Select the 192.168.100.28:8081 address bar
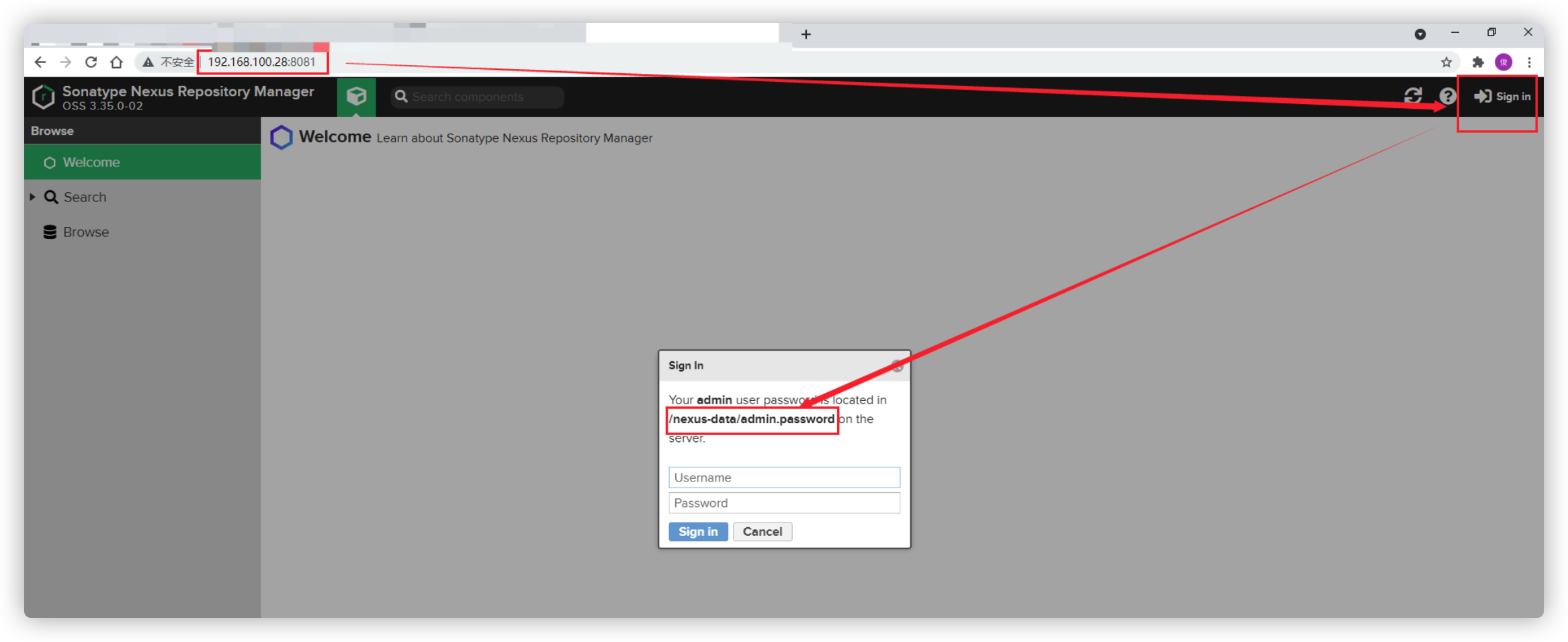 click(261, 62)
